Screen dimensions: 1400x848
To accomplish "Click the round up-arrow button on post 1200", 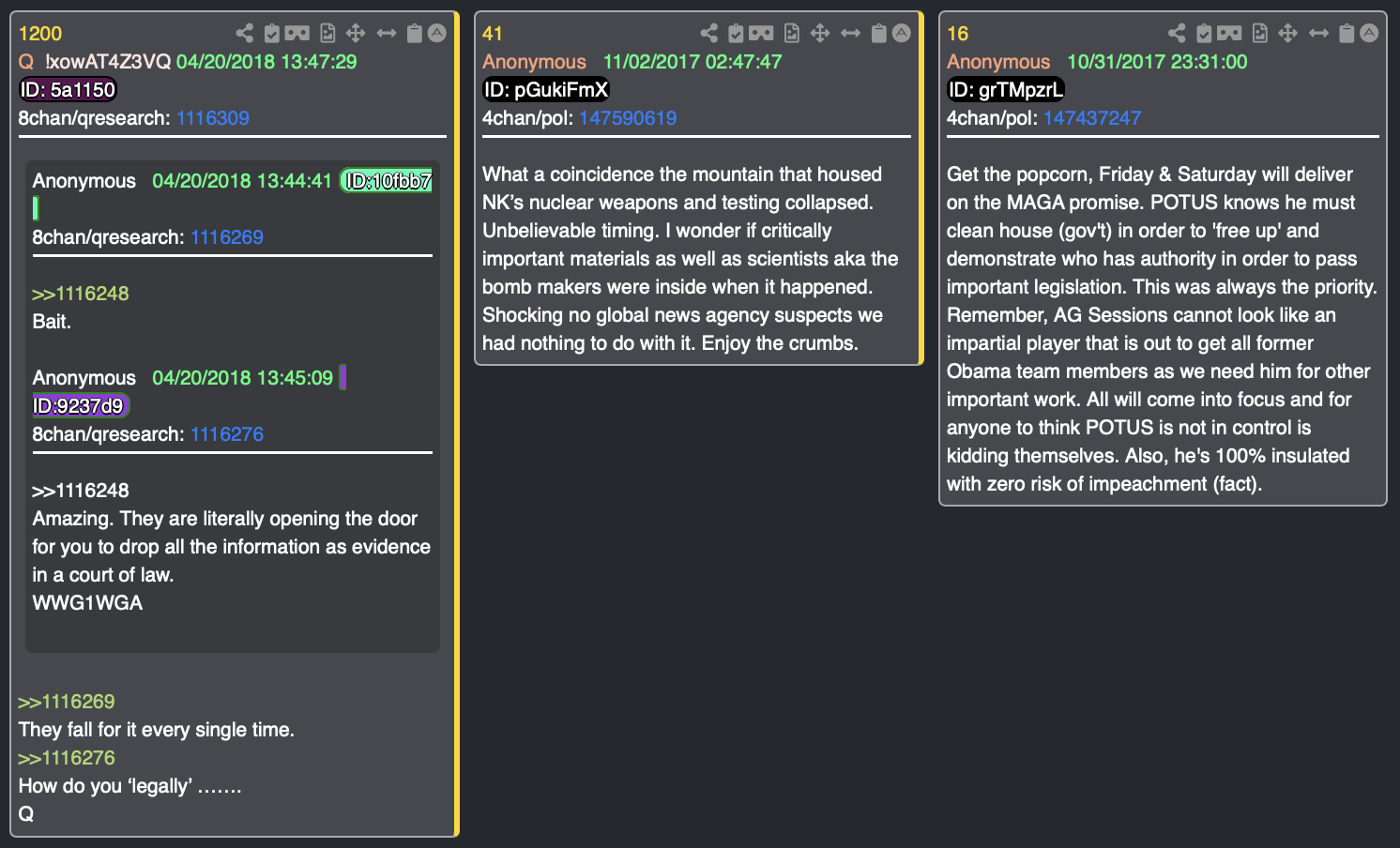I will pyautogui.click(x=437, y=34).
